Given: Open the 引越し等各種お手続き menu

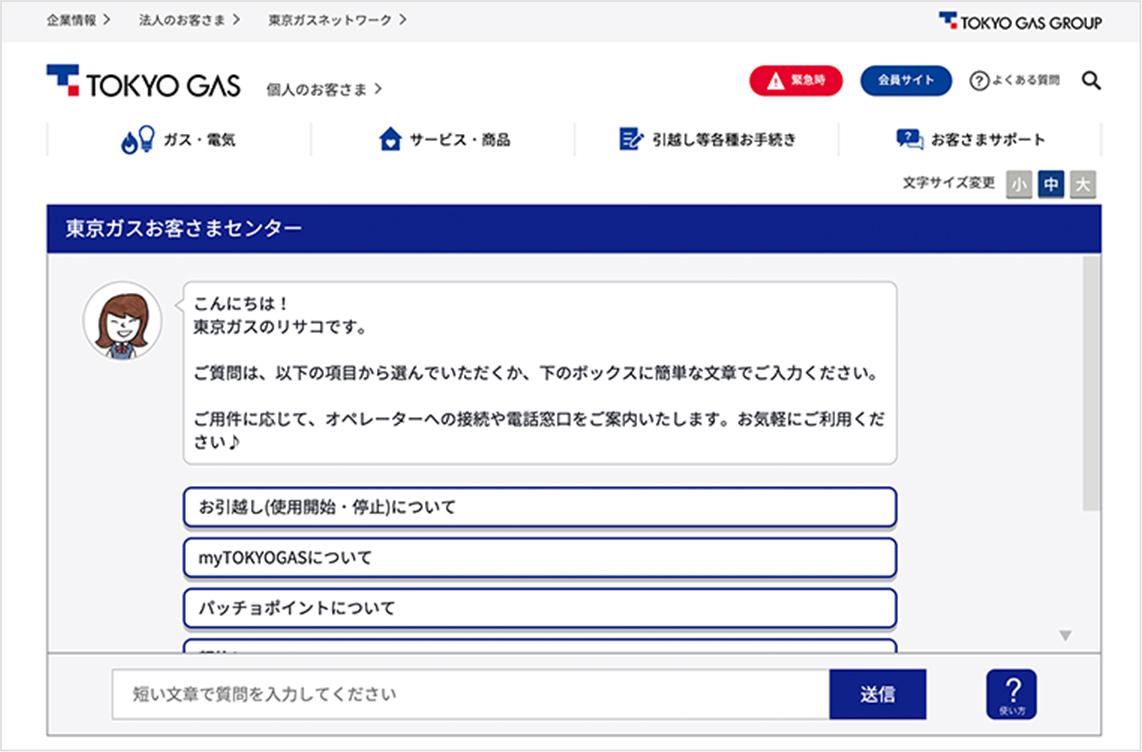Looking at the screenshot, I should coord(707,139).
